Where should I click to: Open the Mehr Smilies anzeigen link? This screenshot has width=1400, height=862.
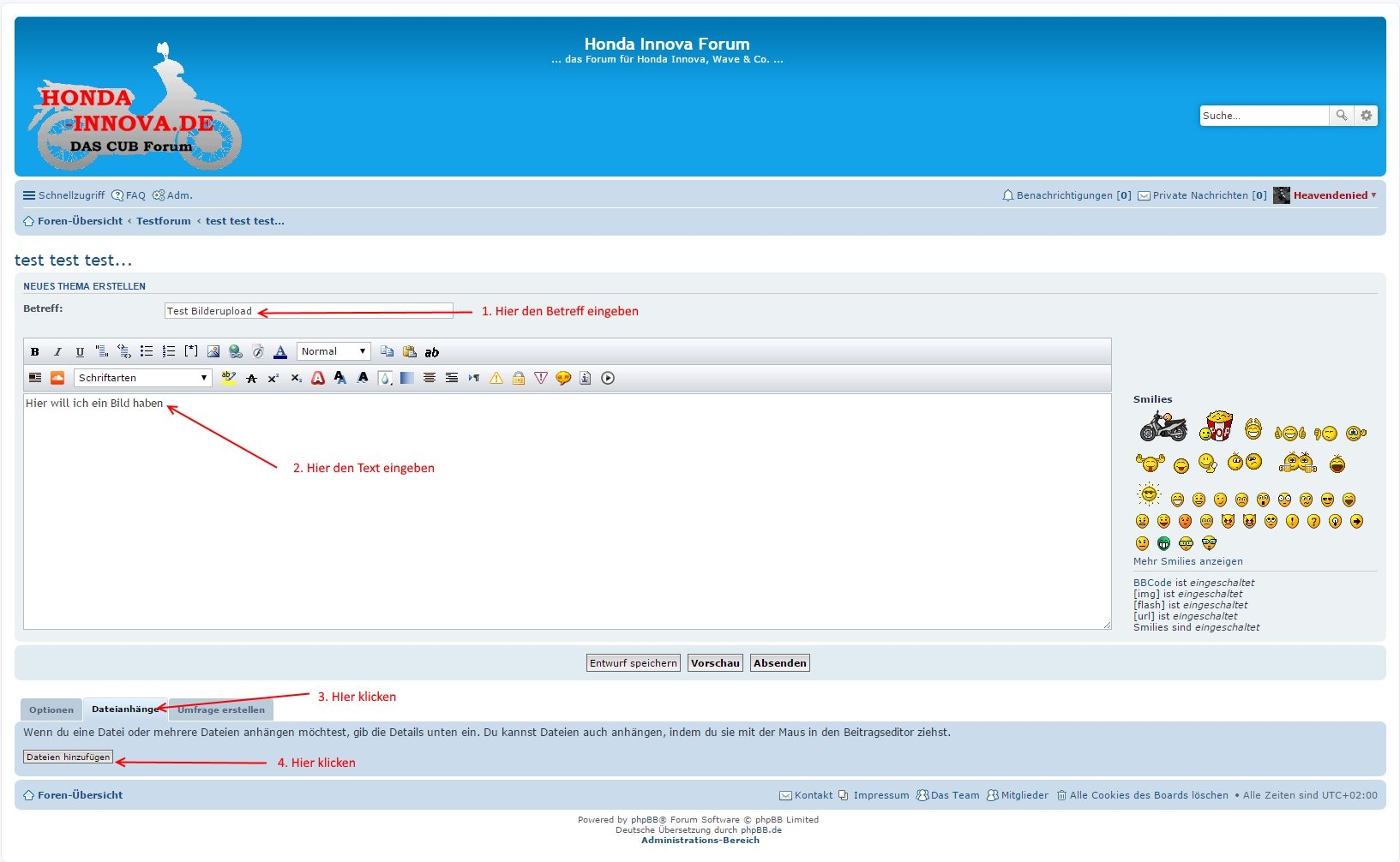1187,562
